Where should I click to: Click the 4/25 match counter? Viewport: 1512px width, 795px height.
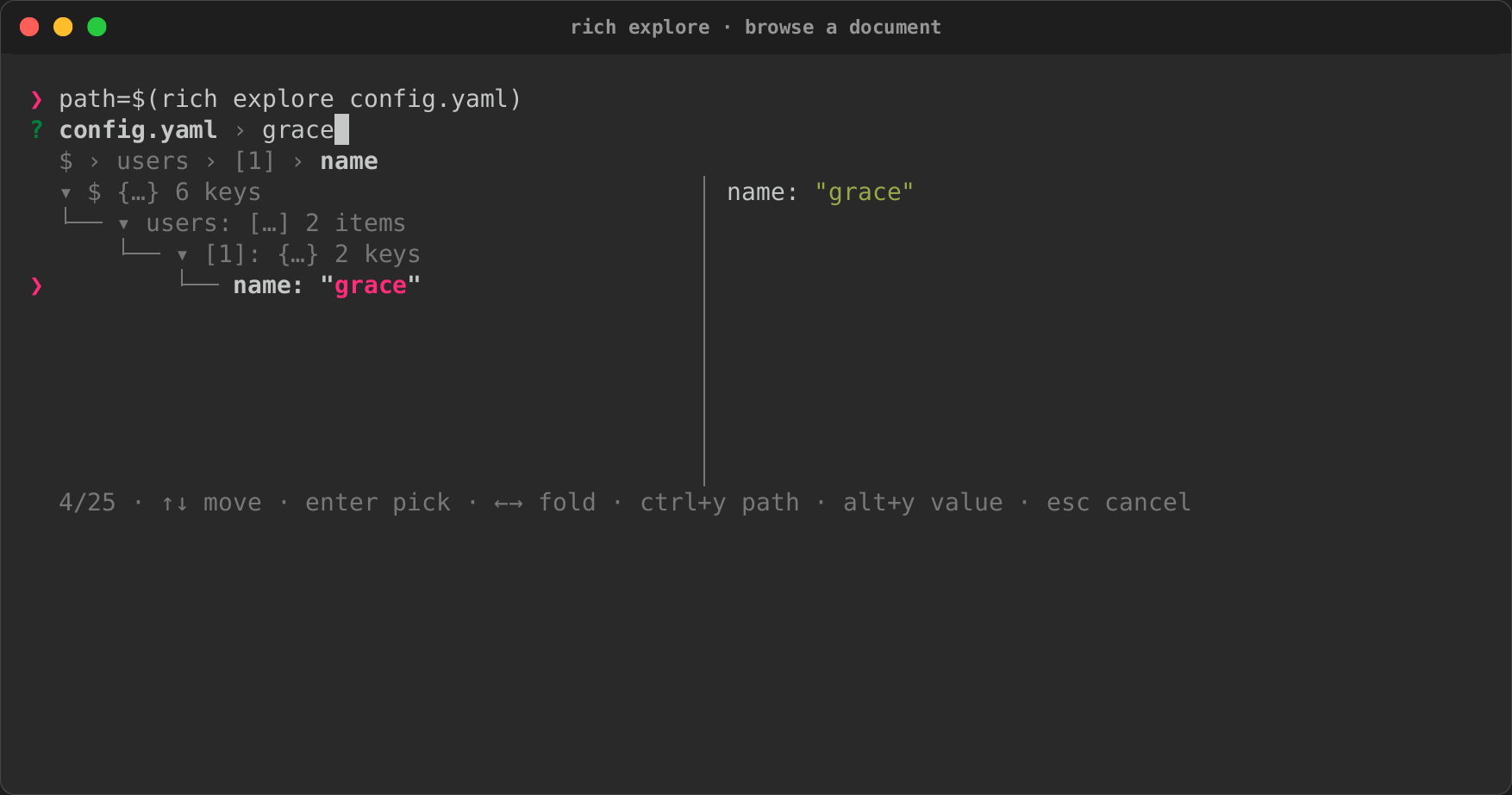coord(87,503)
